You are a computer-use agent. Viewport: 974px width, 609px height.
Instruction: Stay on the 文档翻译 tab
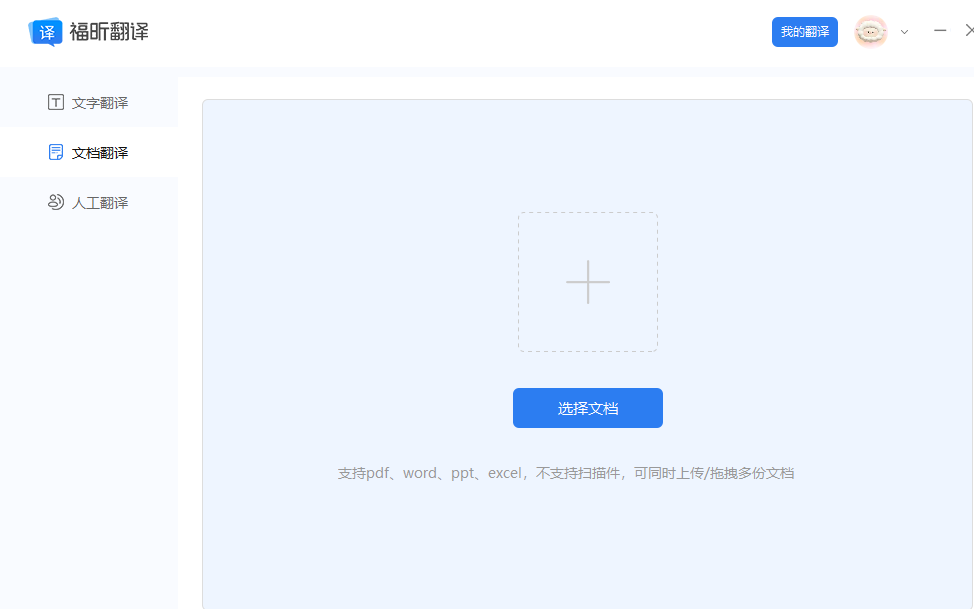[100, 152]
